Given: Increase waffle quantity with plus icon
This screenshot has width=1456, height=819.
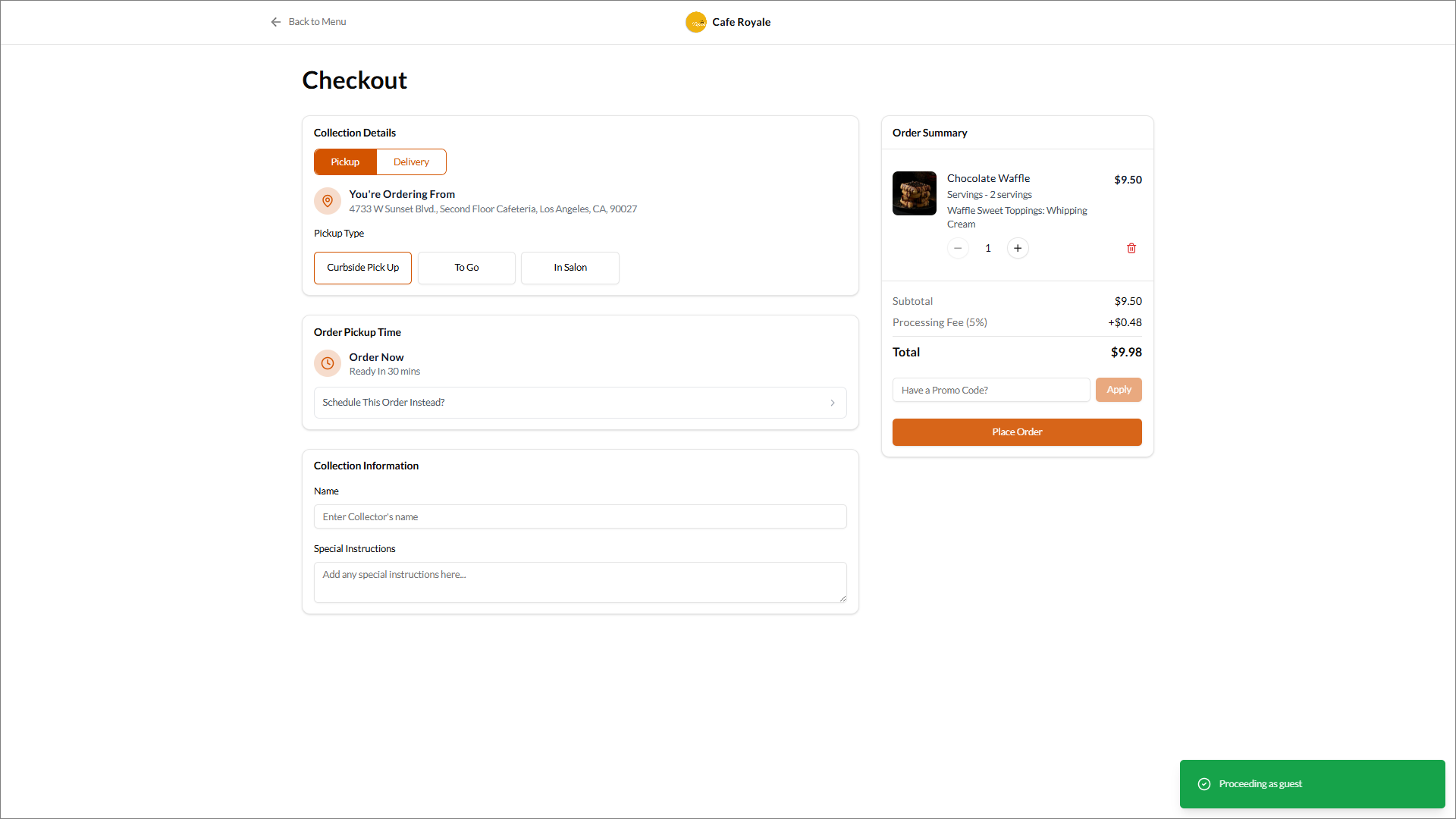Looking at the screenshot, I should point(1018,248).
